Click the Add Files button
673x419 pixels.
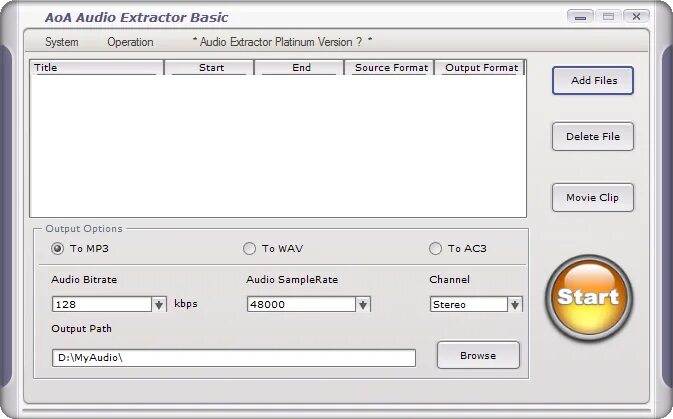point(593,80)
